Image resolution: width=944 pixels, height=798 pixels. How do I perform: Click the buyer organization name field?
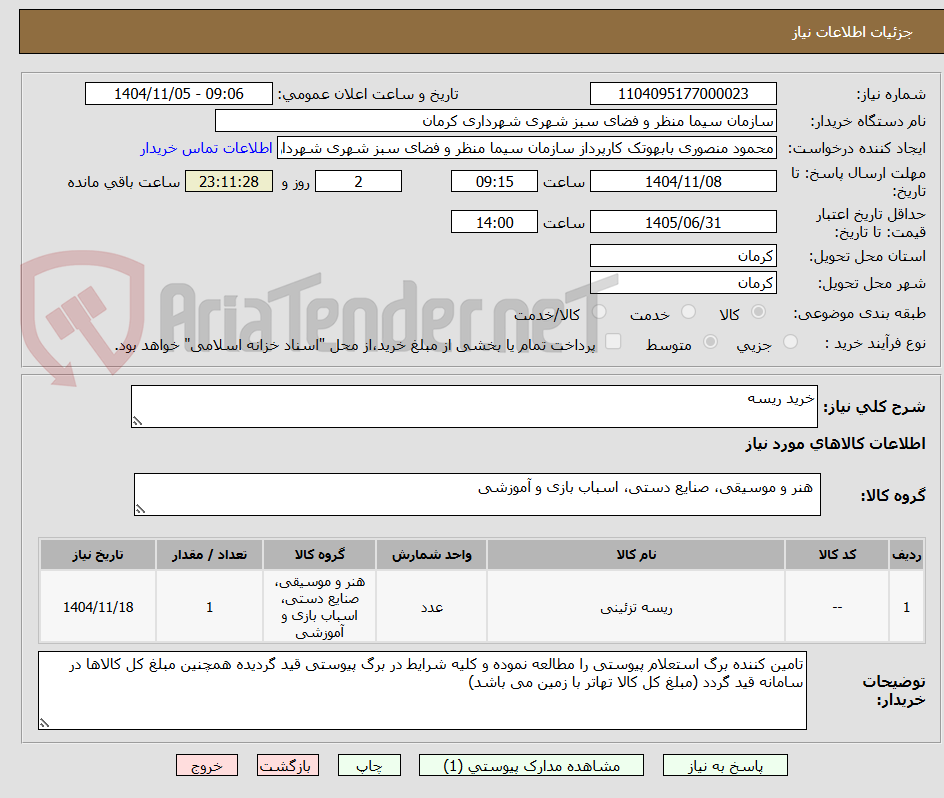click(495, 121)
